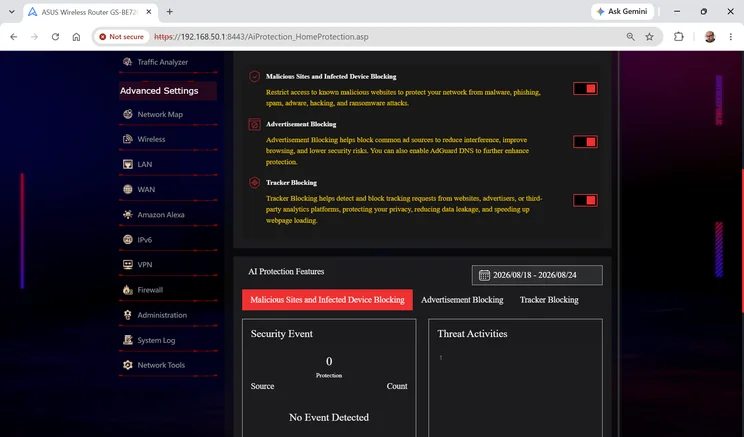Image resolution: width=744 pixels, height=437 pixels.
Task: Click the Malicious Sites shield icon
Action: click(254, 76)
